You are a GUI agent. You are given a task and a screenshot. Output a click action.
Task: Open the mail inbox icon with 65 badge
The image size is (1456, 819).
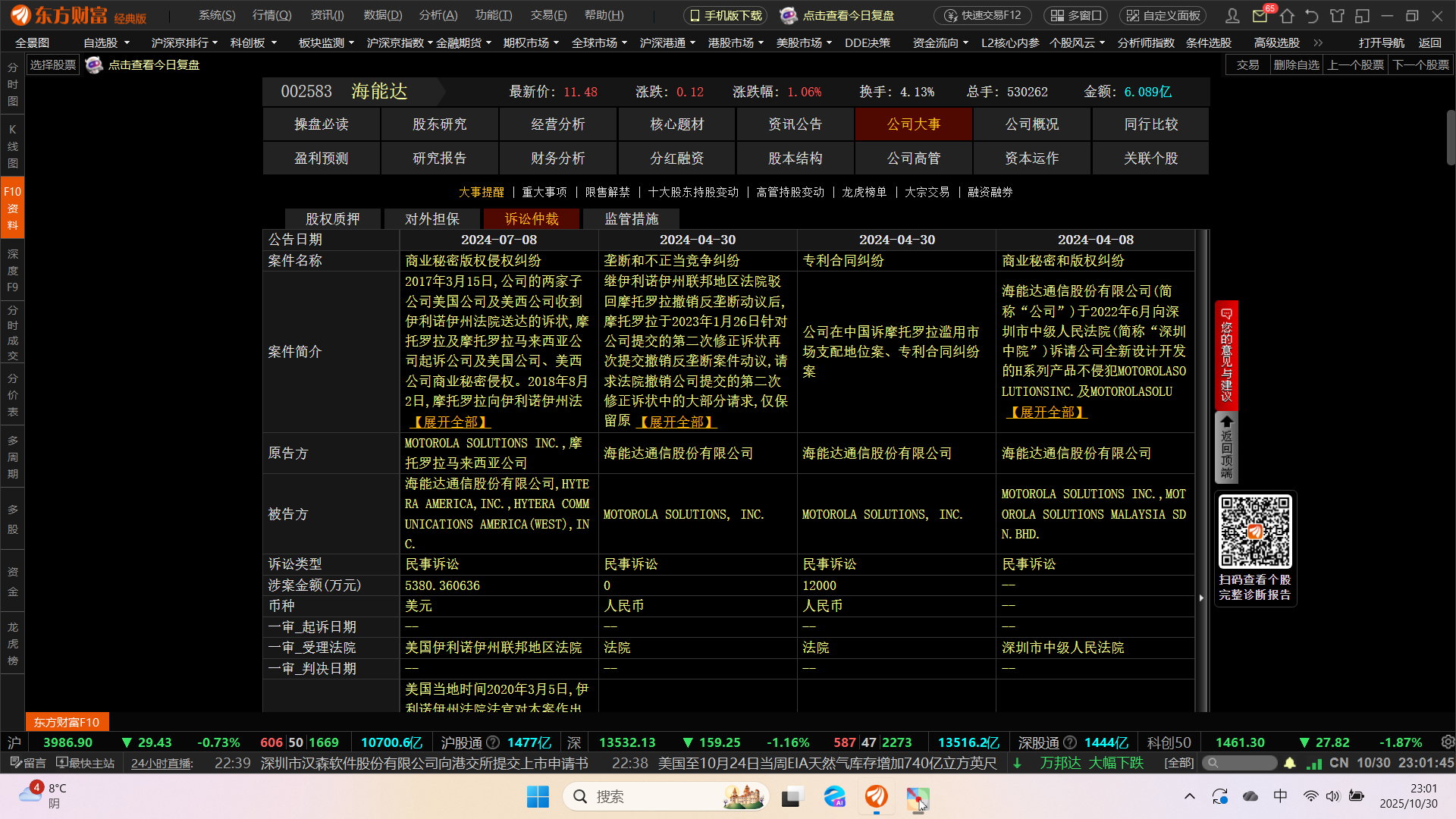point(1260,16)
